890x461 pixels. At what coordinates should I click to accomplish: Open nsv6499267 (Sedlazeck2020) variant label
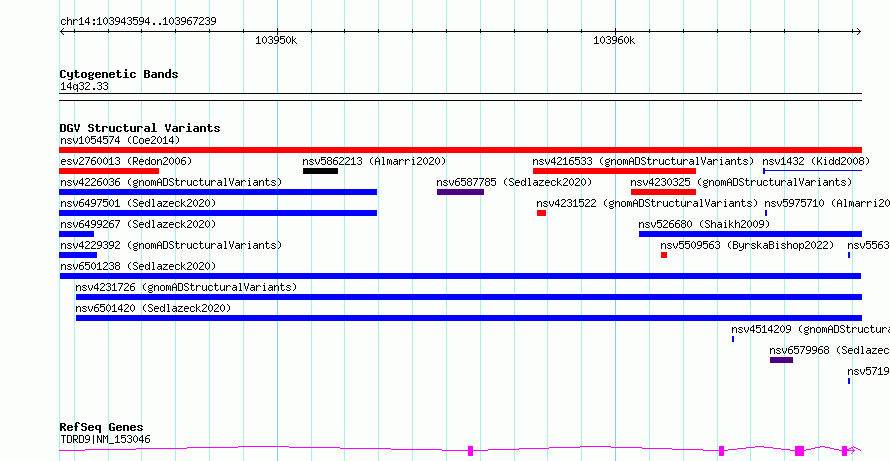click(138, 224)
